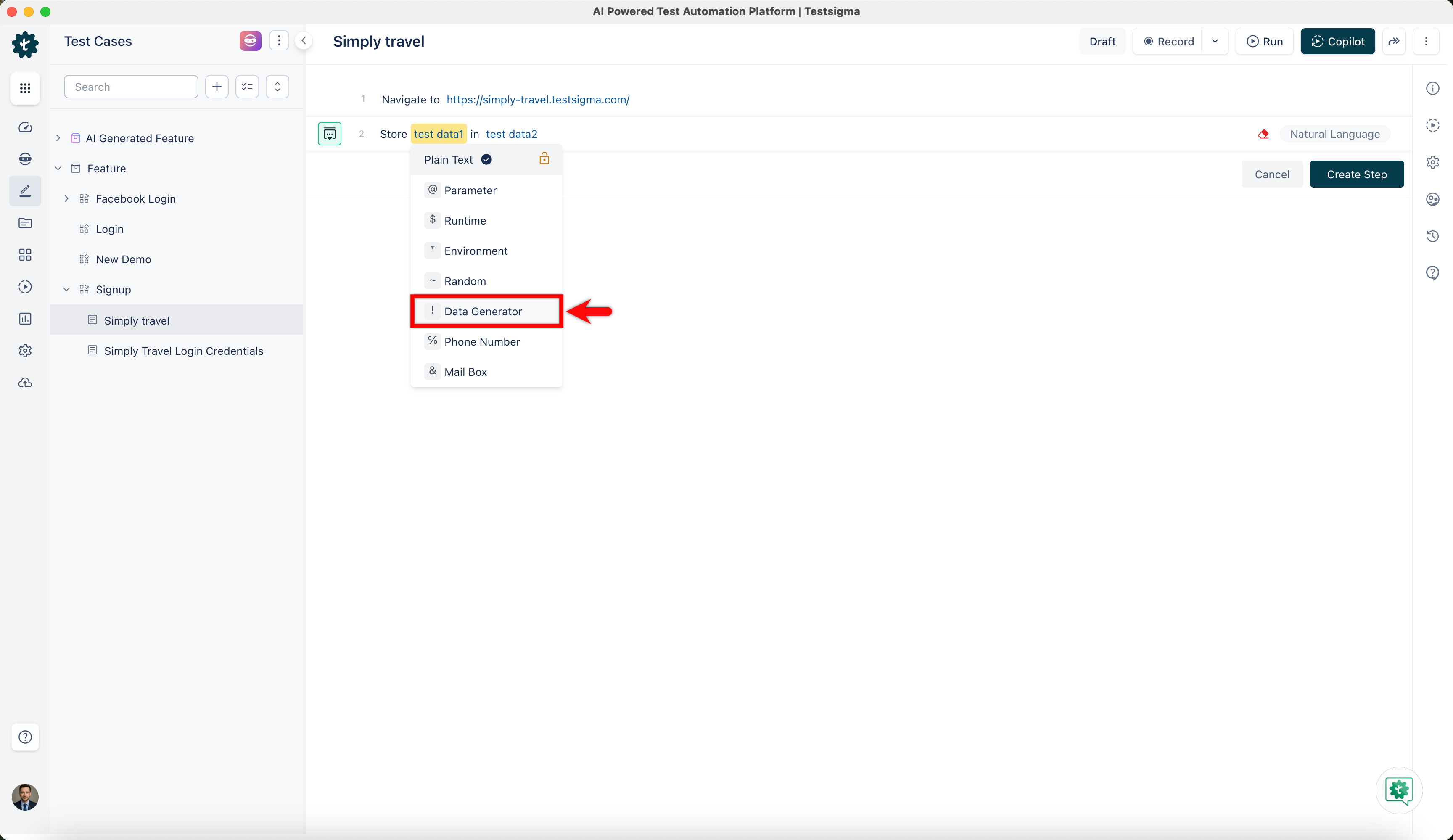The width and height of the screenshot is (1453, 840).
Task: Choose Runtime from data type list
Action: [486, 221]
